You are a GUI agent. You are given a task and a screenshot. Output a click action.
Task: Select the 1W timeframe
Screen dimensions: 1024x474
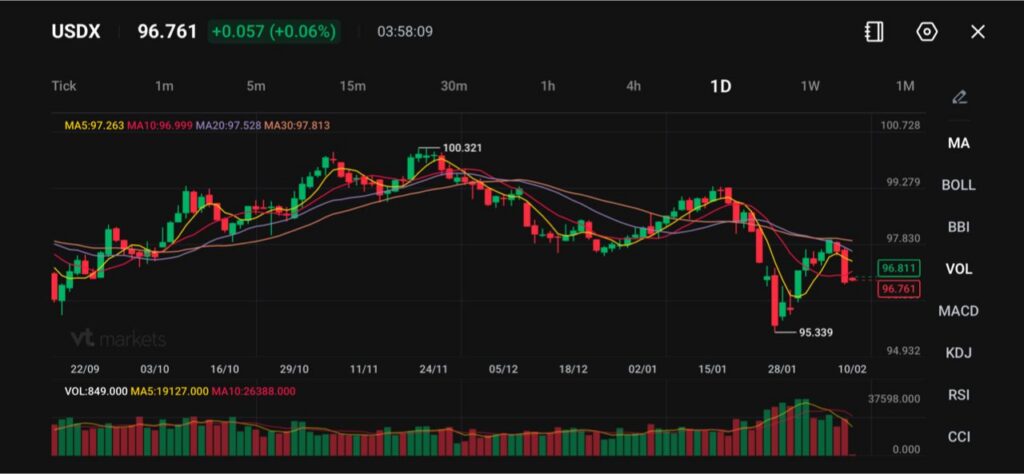[x=810, y=86]
